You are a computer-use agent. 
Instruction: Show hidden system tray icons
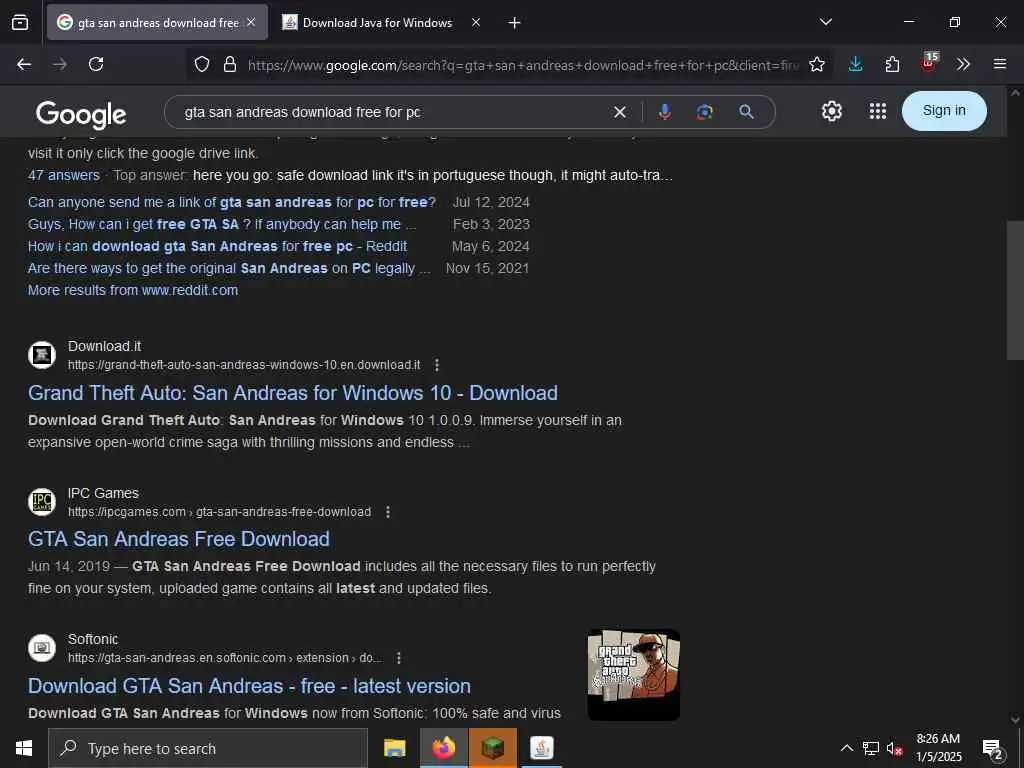tap(846, 748)
